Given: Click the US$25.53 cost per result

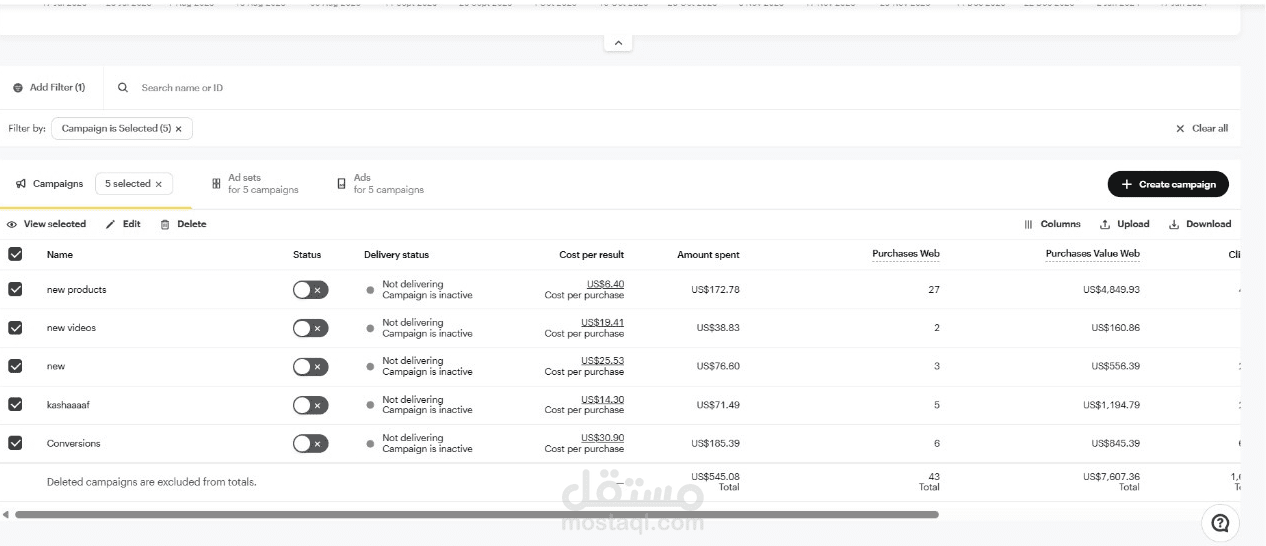Looking at the screenshot, I should pyautogui.click(x=602, y=361).
